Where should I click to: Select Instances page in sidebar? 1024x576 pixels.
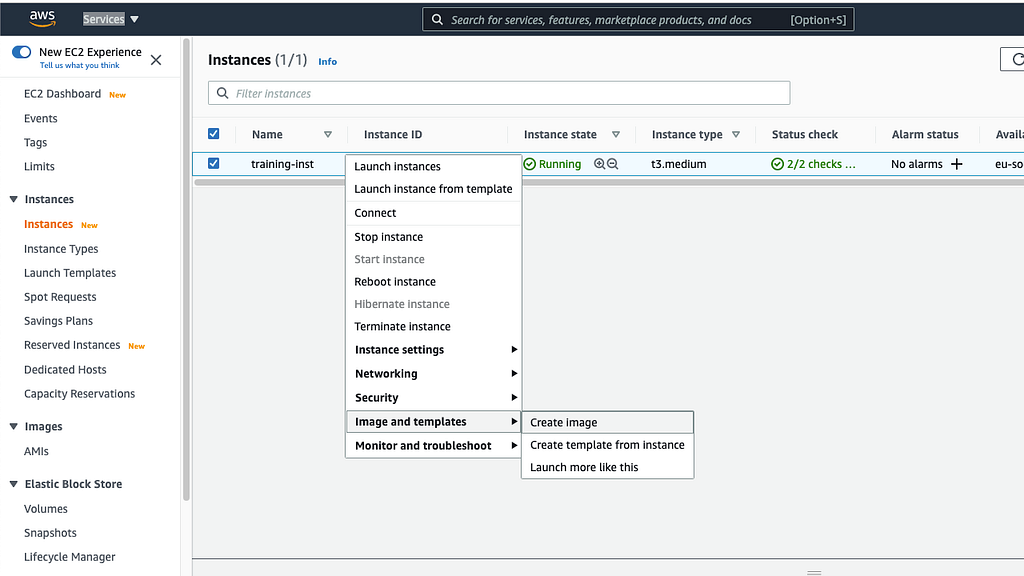click(48, 224)
